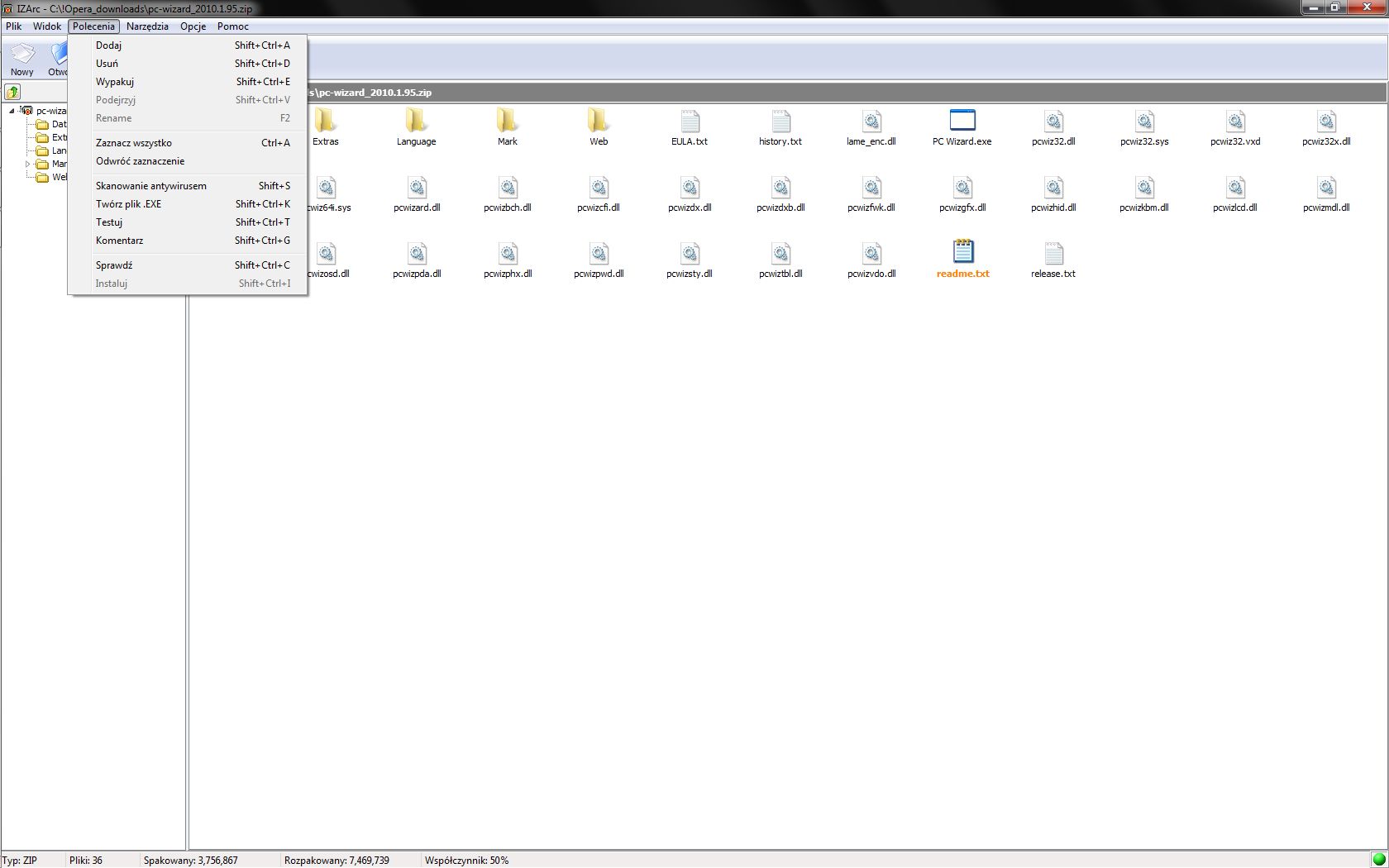Collapse the pc-wizard root tree node

click(12, 111)
